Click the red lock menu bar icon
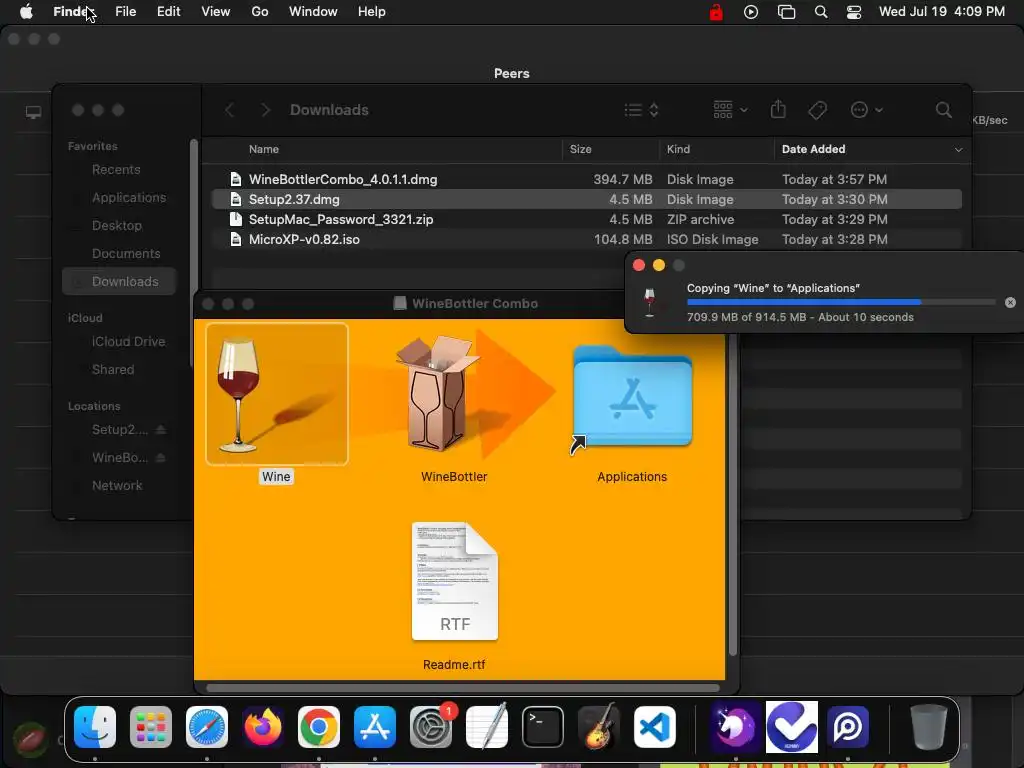Screen dimensions: 1024x768 click(x=716, y=12)
